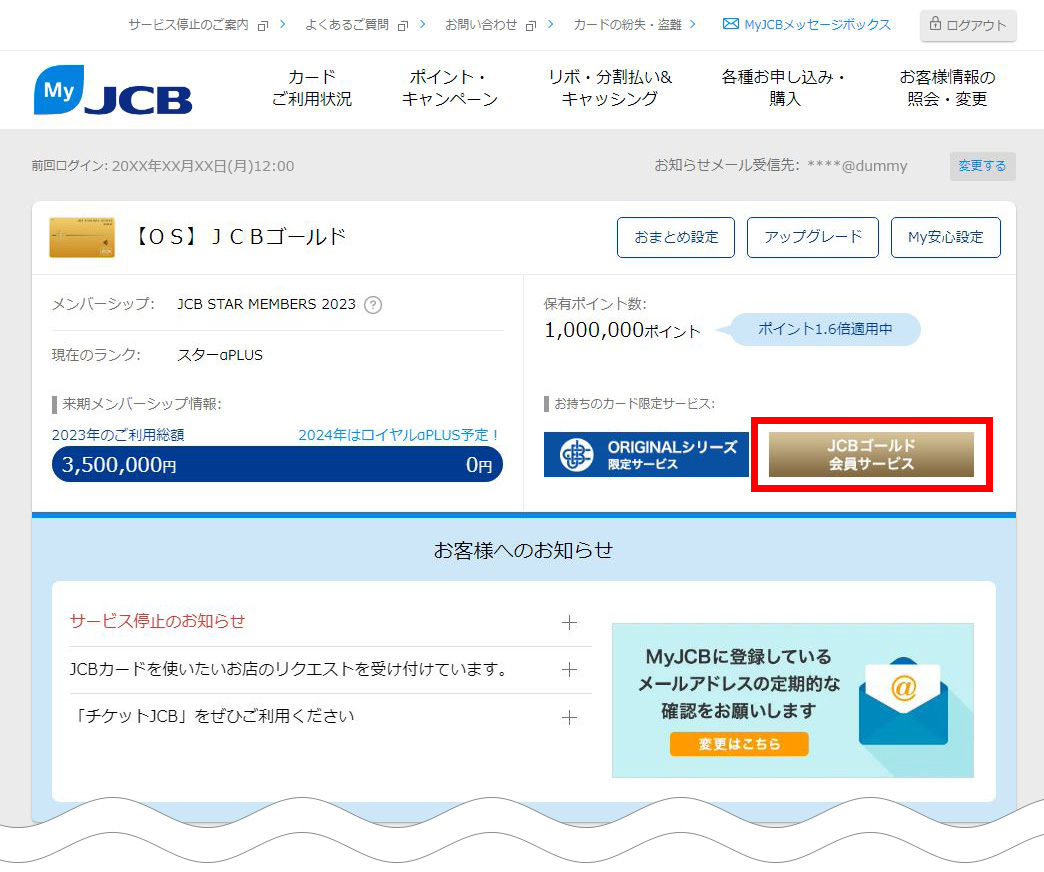Click the お客様へのお知らせ heading
This screenshot has height=872, width=1044.
pyautogui.click(x=523, y=550)
